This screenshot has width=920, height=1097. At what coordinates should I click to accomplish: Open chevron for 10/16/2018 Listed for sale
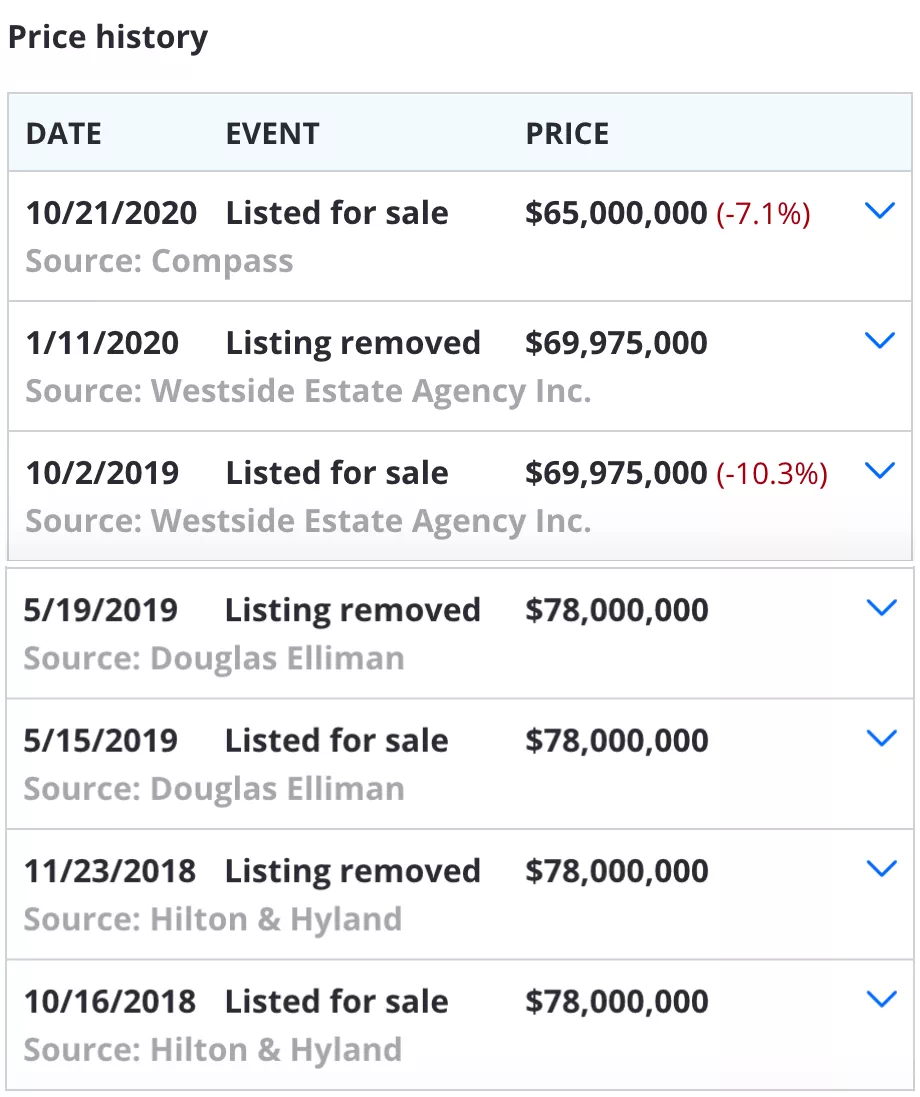[x=881, y=1000]
